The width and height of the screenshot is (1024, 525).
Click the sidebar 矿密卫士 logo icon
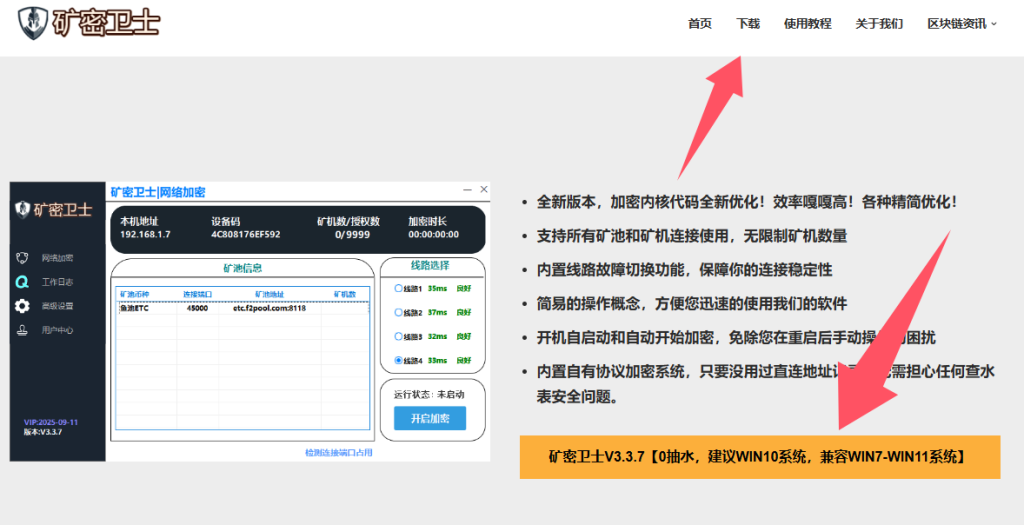click(22, 210)
